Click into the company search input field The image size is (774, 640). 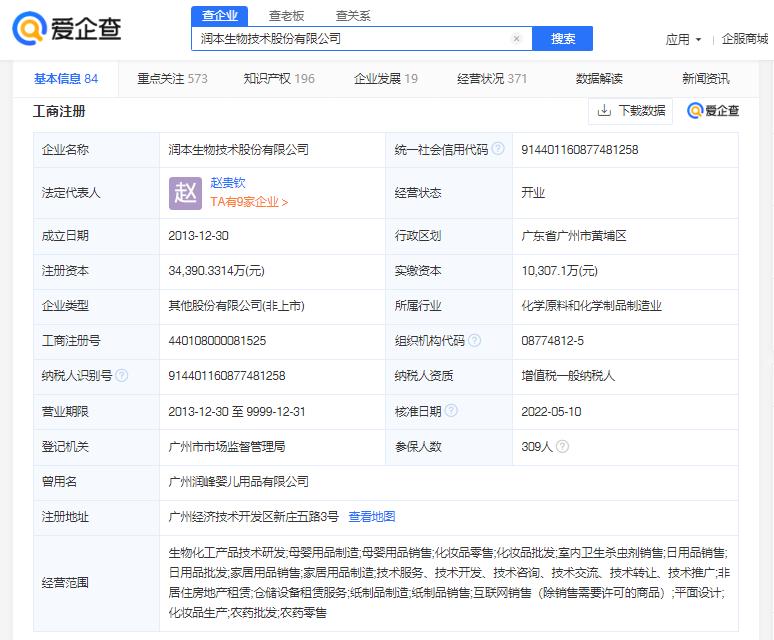tap(350, 39)
